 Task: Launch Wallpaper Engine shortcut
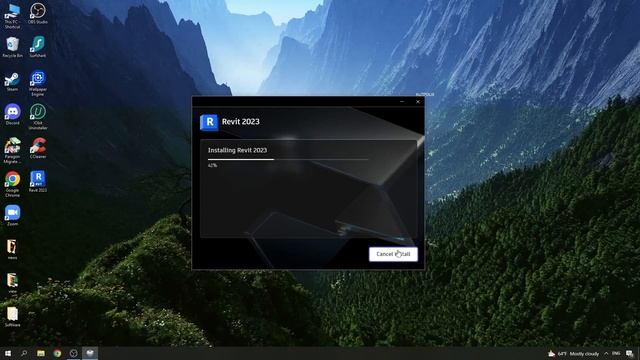coord(38,84)
